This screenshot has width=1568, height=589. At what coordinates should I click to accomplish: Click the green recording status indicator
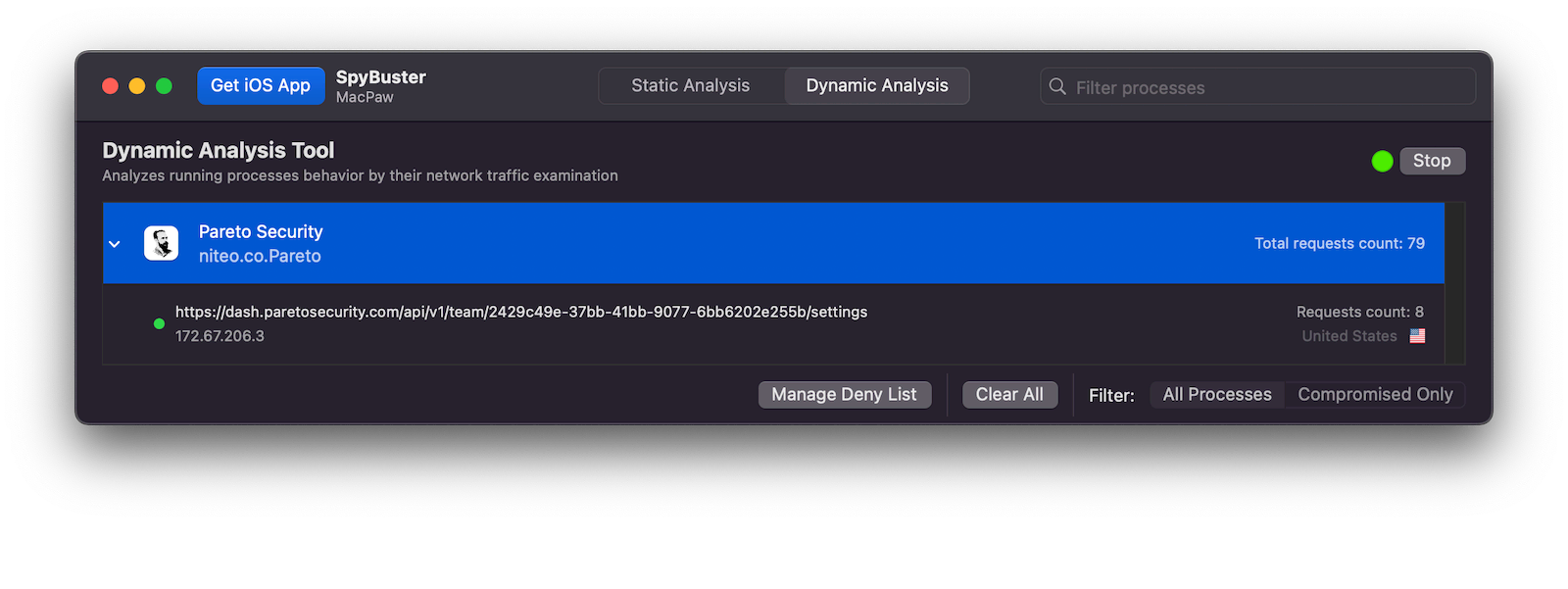tap(1382, 161)
